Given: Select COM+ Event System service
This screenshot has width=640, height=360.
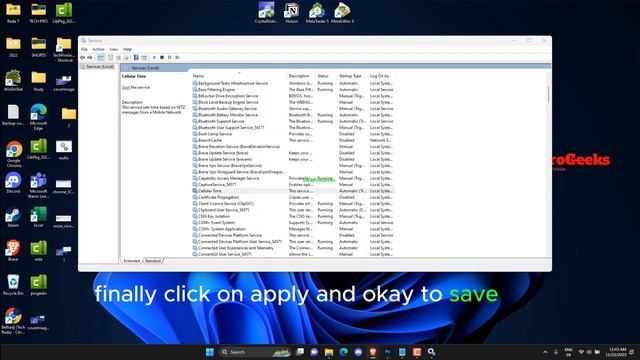Looking at the screenshot, I should tap(292, 222).
